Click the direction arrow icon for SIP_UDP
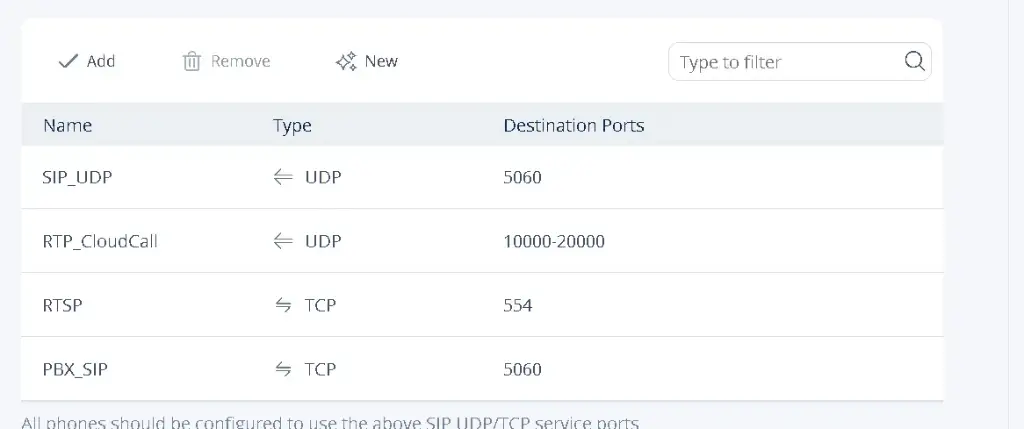 pyautogui.click(x=283, y=177)
